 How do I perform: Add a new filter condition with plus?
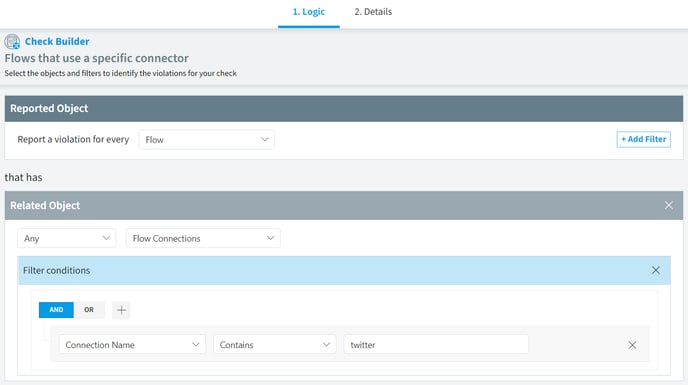pos(121,310)
